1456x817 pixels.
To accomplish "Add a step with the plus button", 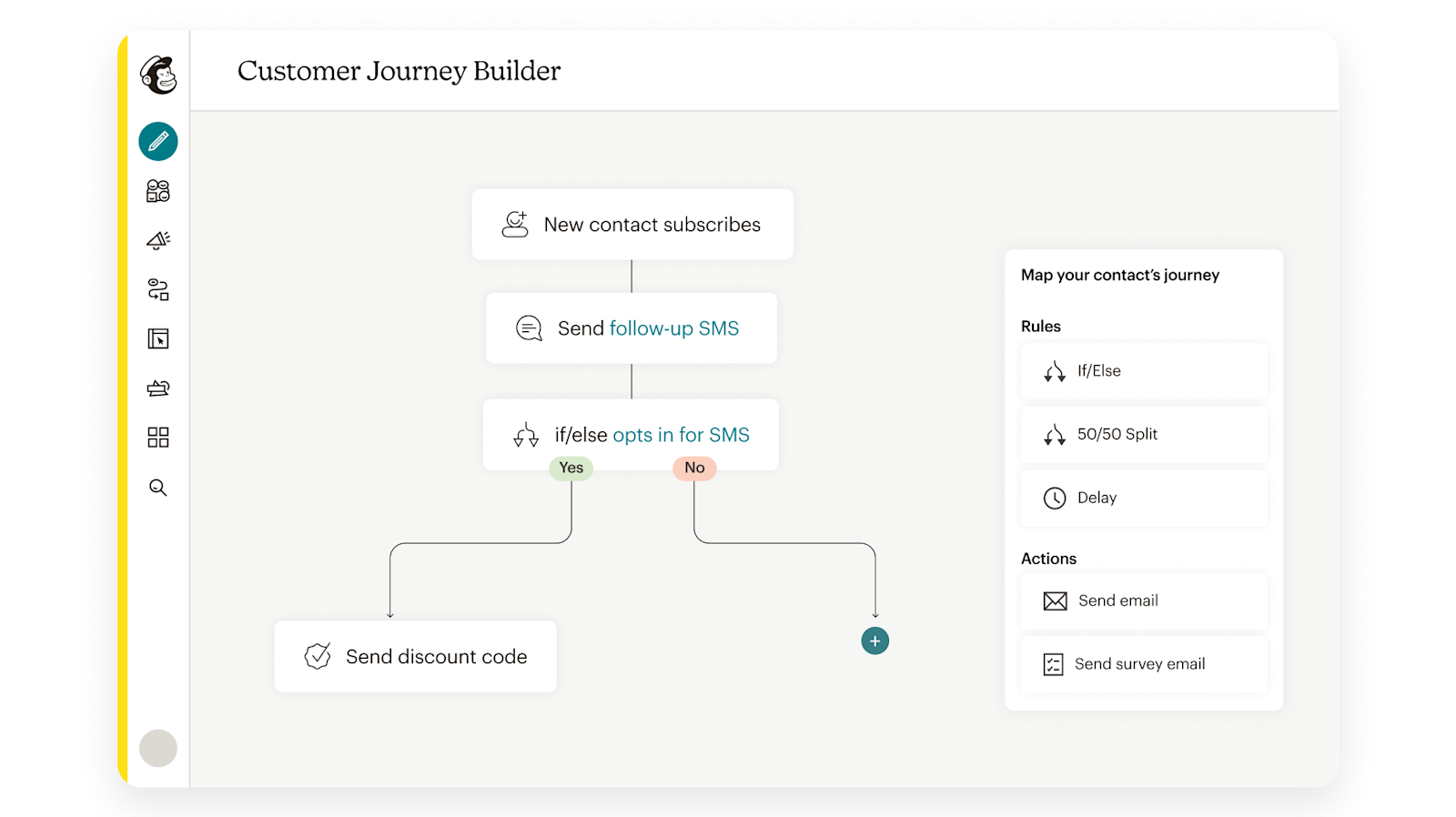I will (x=875, y=641).
